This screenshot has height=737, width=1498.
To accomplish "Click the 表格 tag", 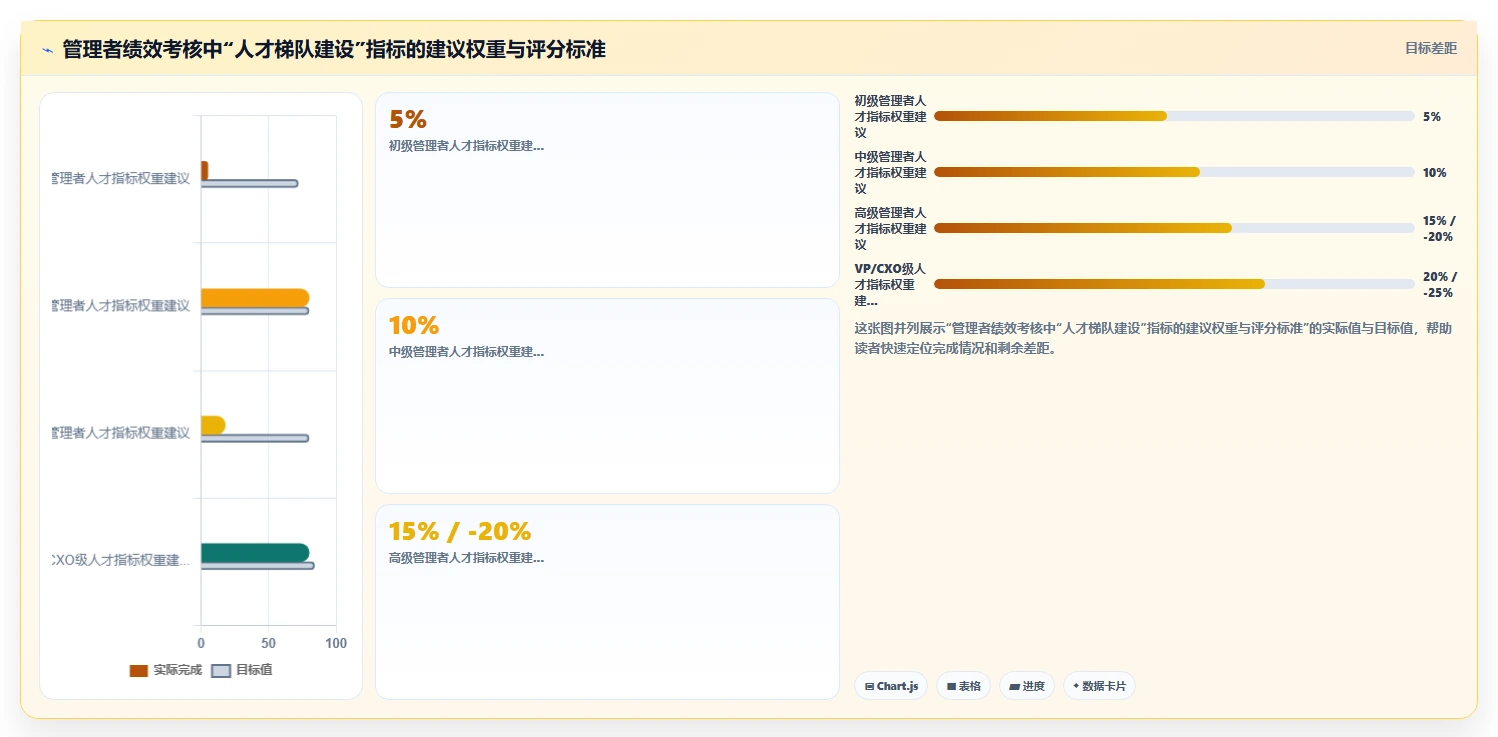I will click(963, 686).
